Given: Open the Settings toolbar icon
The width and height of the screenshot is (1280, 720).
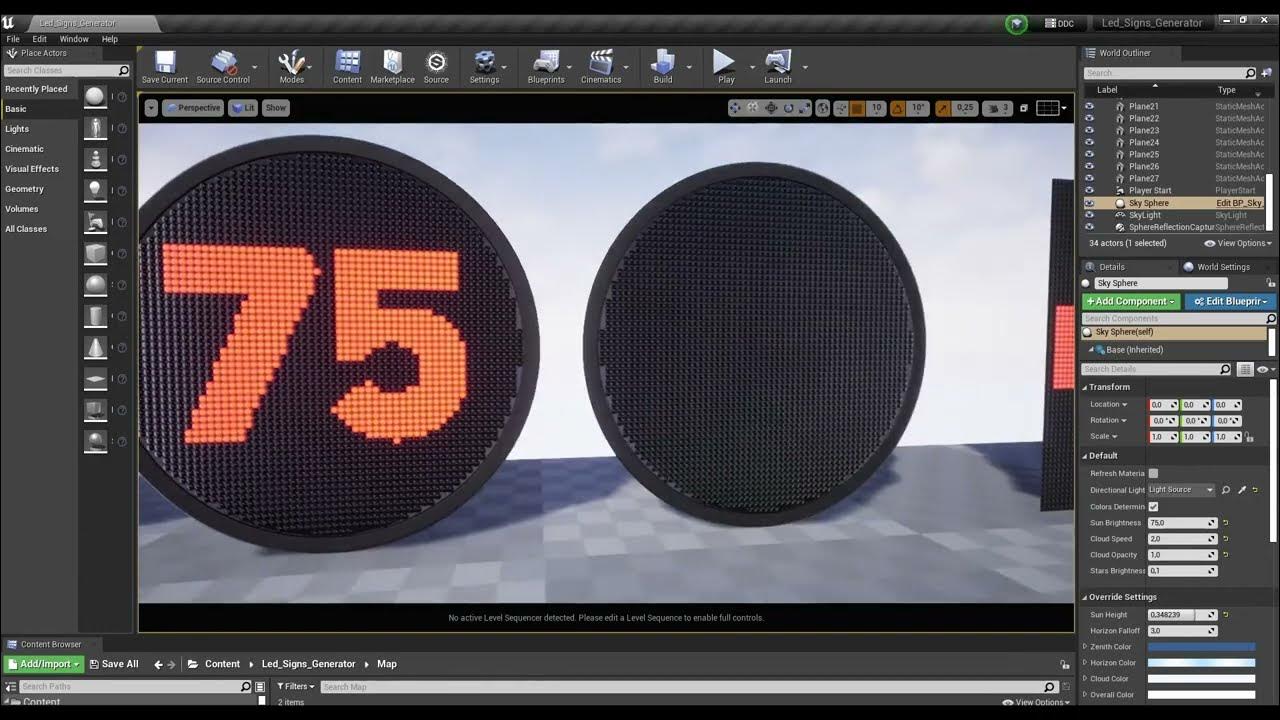Looking at the screenshot, I should point(484,66).
